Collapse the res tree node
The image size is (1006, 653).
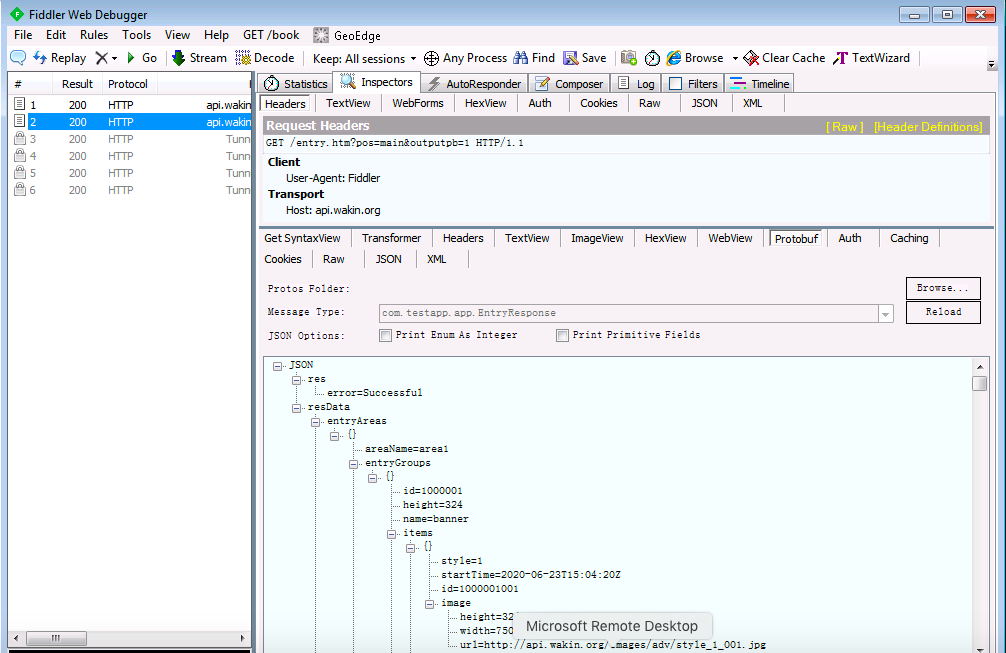click(x=296, y=380)
